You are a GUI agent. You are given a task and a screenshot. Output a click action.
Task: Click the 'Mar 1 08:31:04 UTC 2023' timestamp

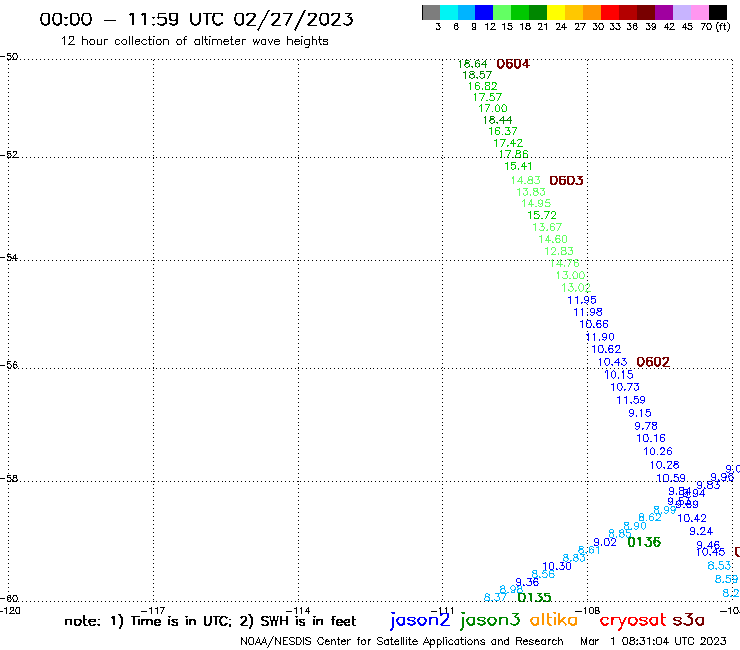653,641
